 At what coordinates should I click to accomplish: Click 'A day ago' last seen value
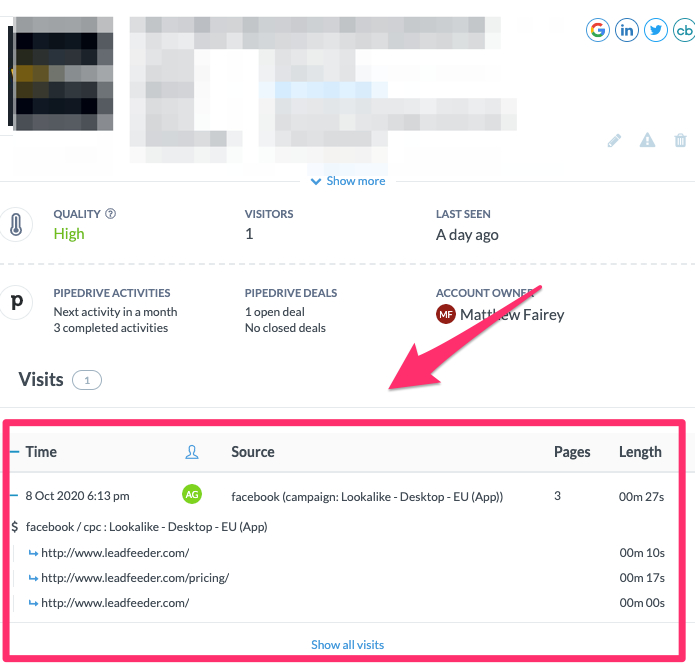point(467,235)
